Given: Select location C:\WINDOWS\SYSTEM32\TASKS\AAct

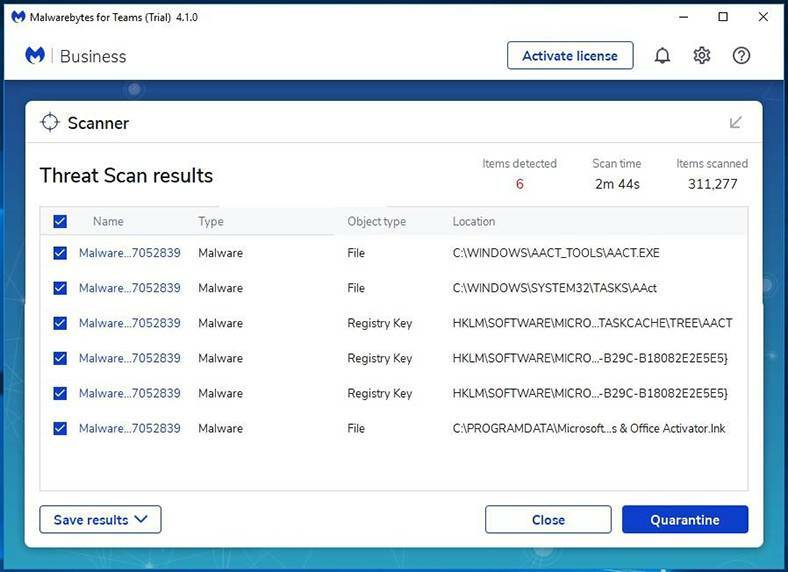Looking at the screenshot, I should click(x=554, y=288).
